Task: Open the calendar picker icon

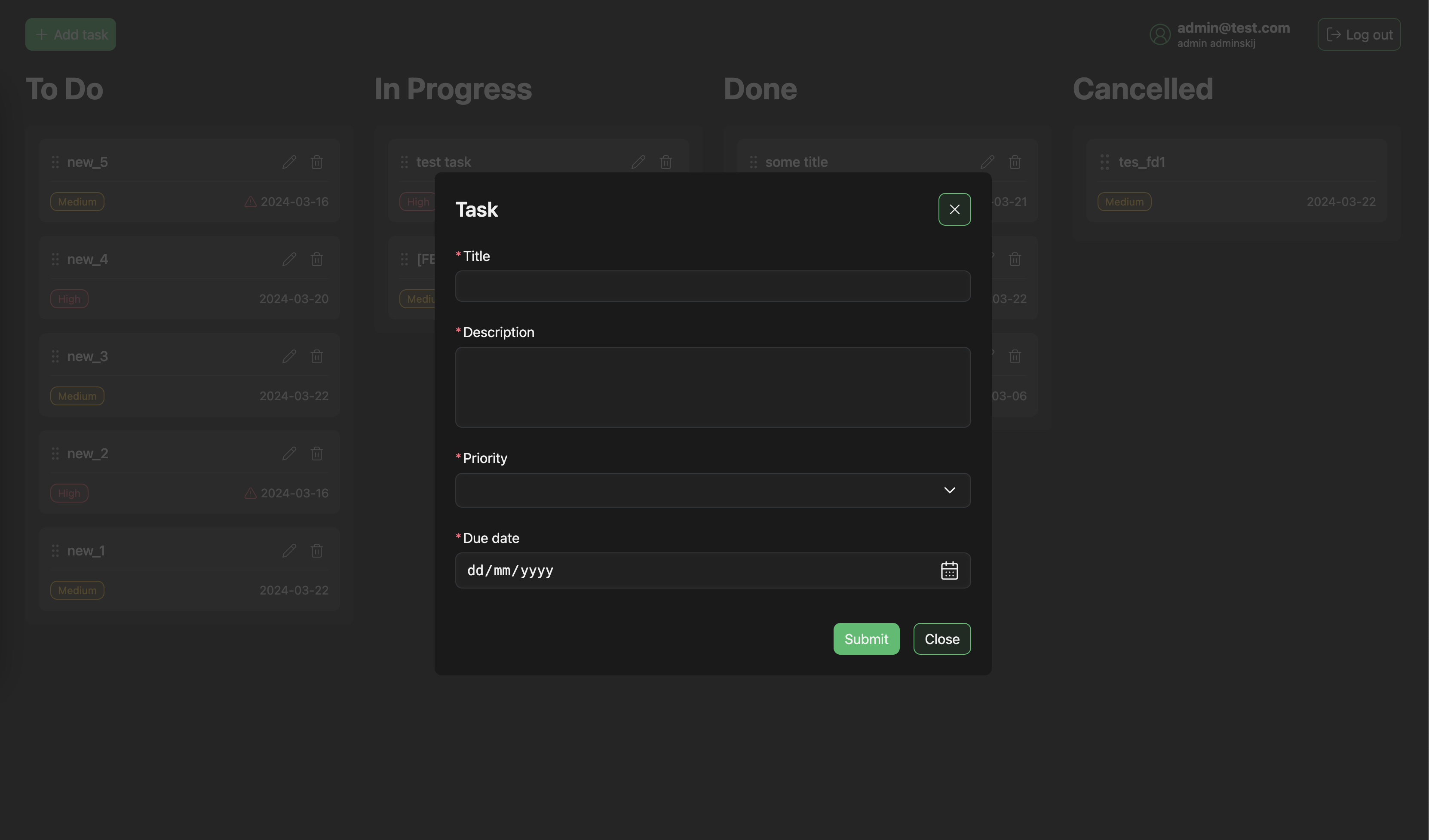Action: point(949,570)
